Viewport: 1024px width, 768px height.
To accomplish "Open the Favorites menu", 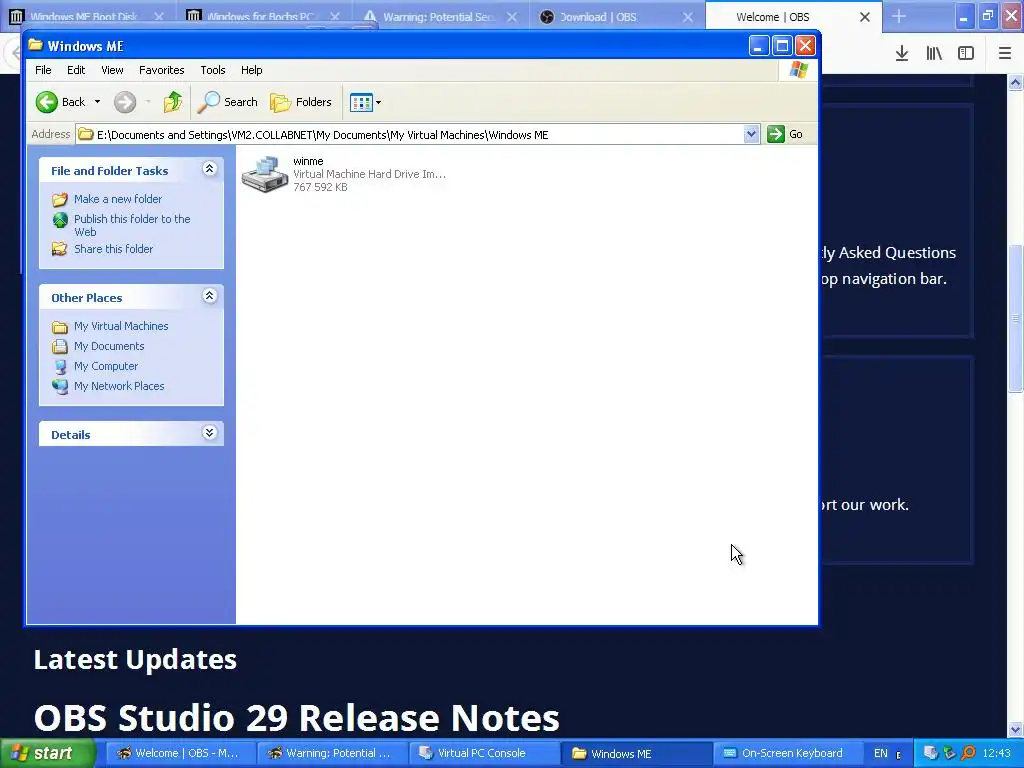I will click(x=161, y=70).
